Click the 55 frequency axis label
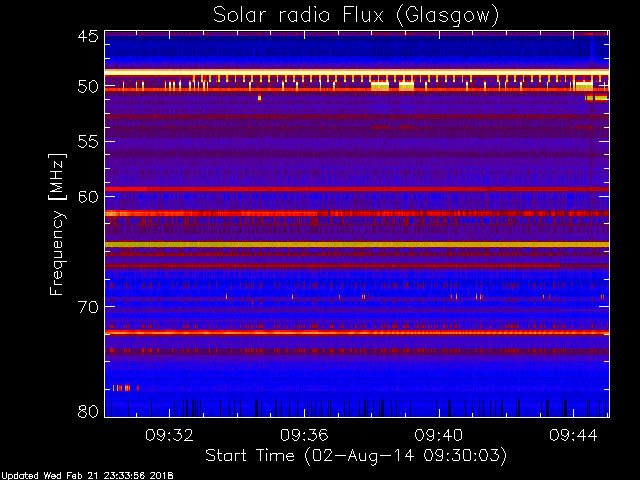640x480 pixels. click(x=88, y=142)
